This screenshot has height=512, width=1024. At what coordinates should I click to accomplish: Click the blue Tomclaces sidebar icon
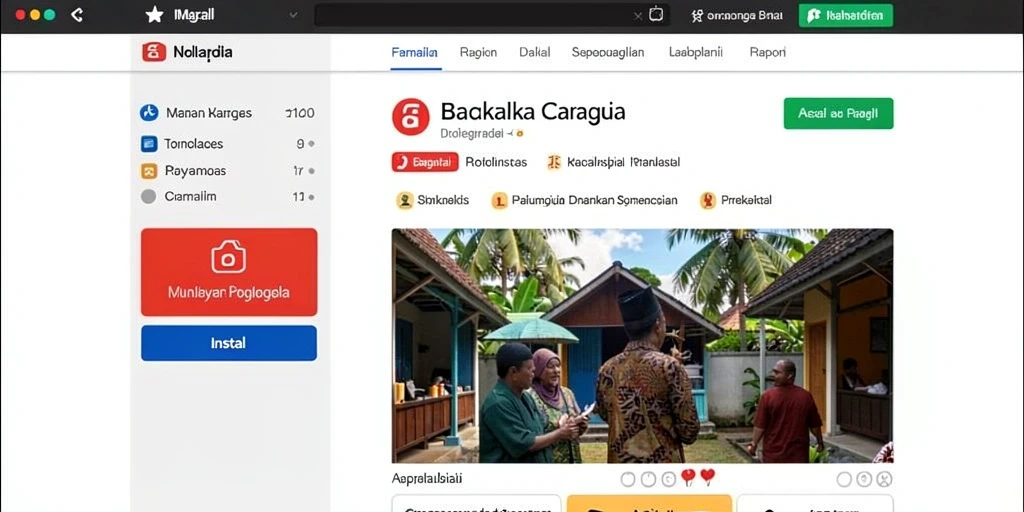149,144
